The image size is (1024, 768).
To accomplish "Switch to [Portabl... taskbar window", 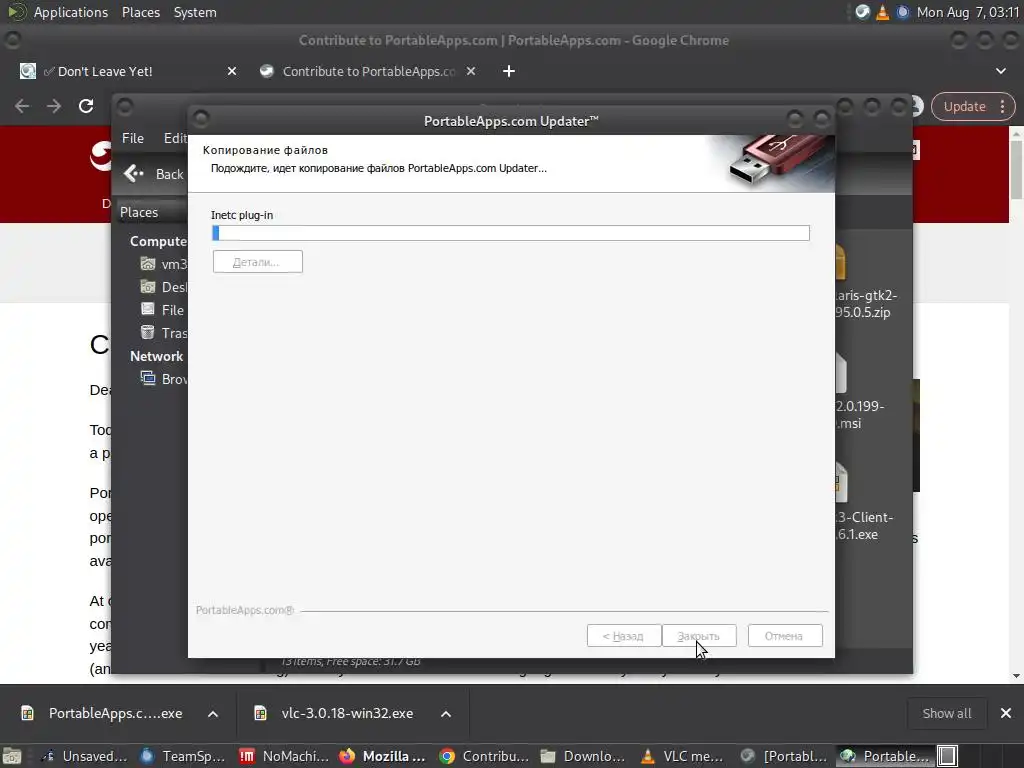I will tap(784, 756).
